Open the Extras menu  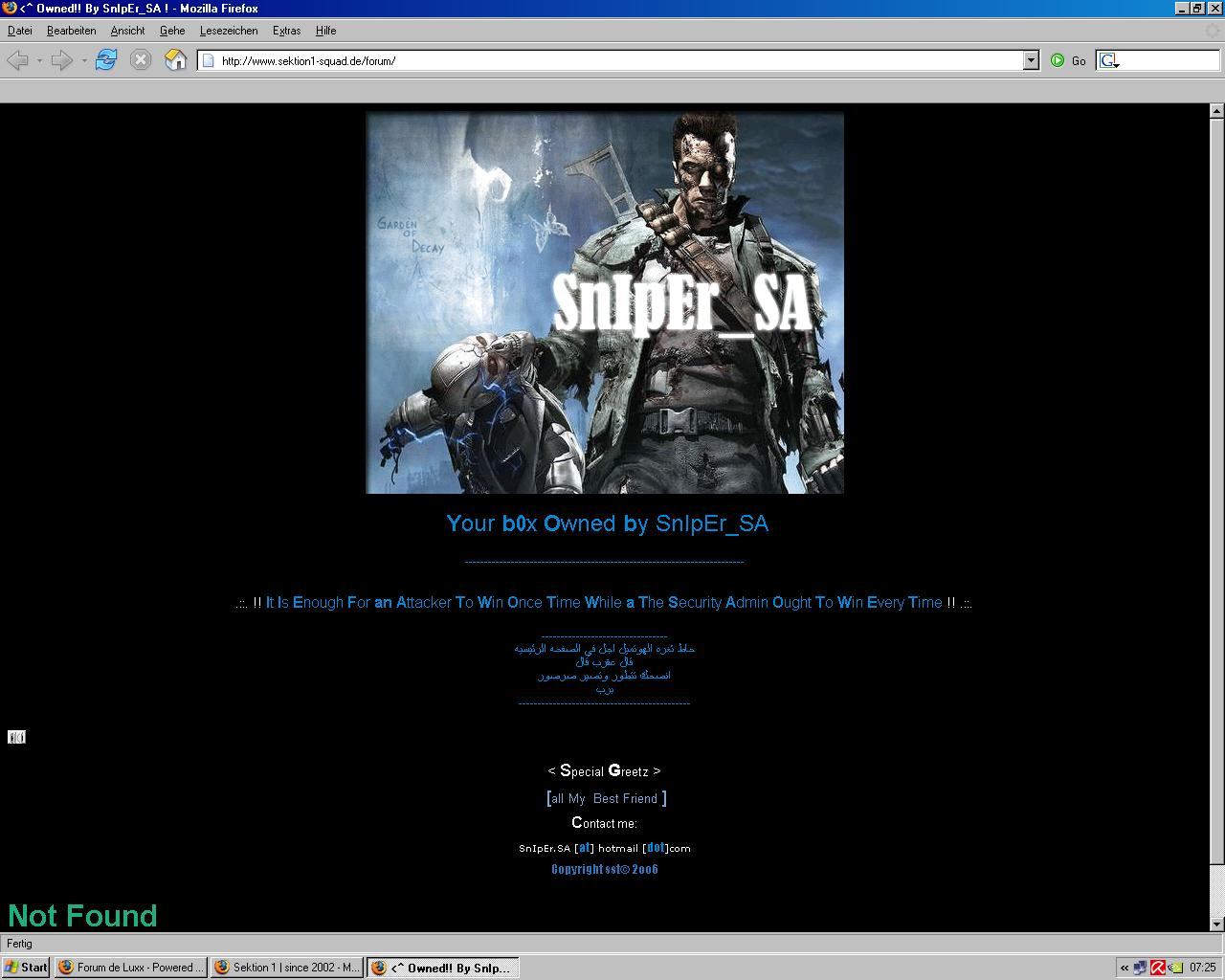tap(286, 31)
